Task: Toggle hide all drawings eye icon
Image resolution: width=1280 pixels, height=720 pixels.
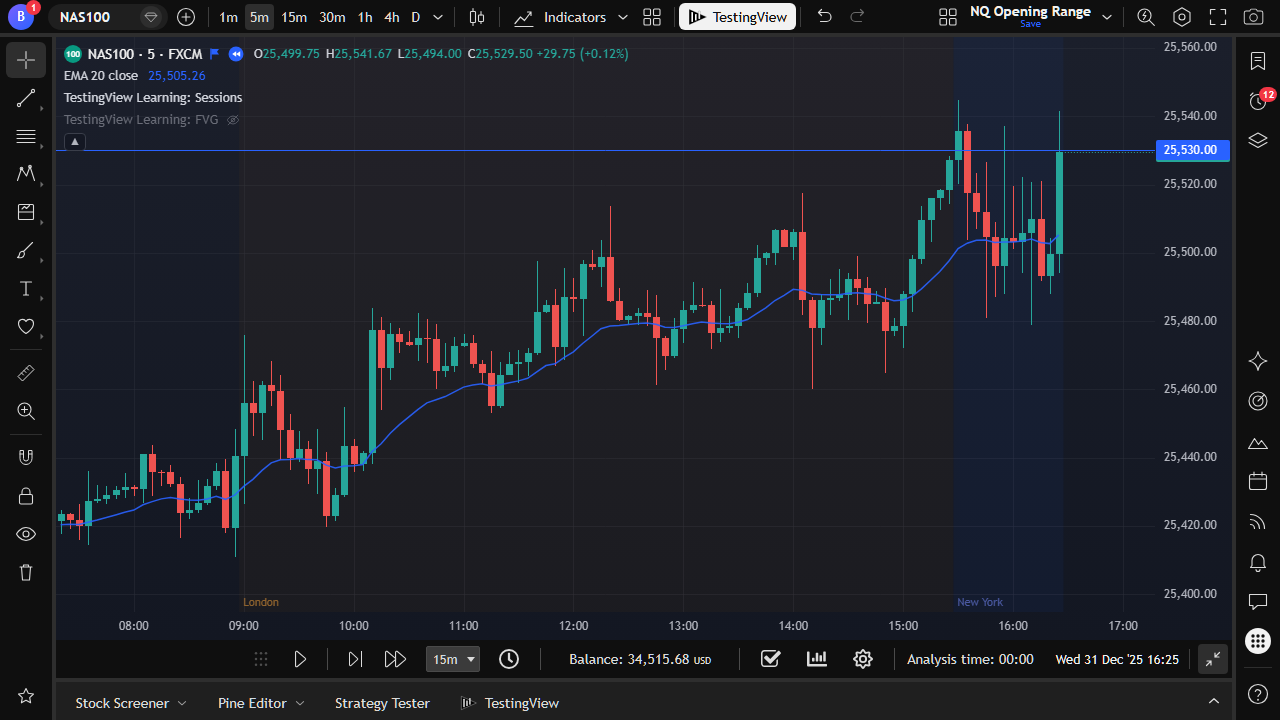Action: point(26,534)
